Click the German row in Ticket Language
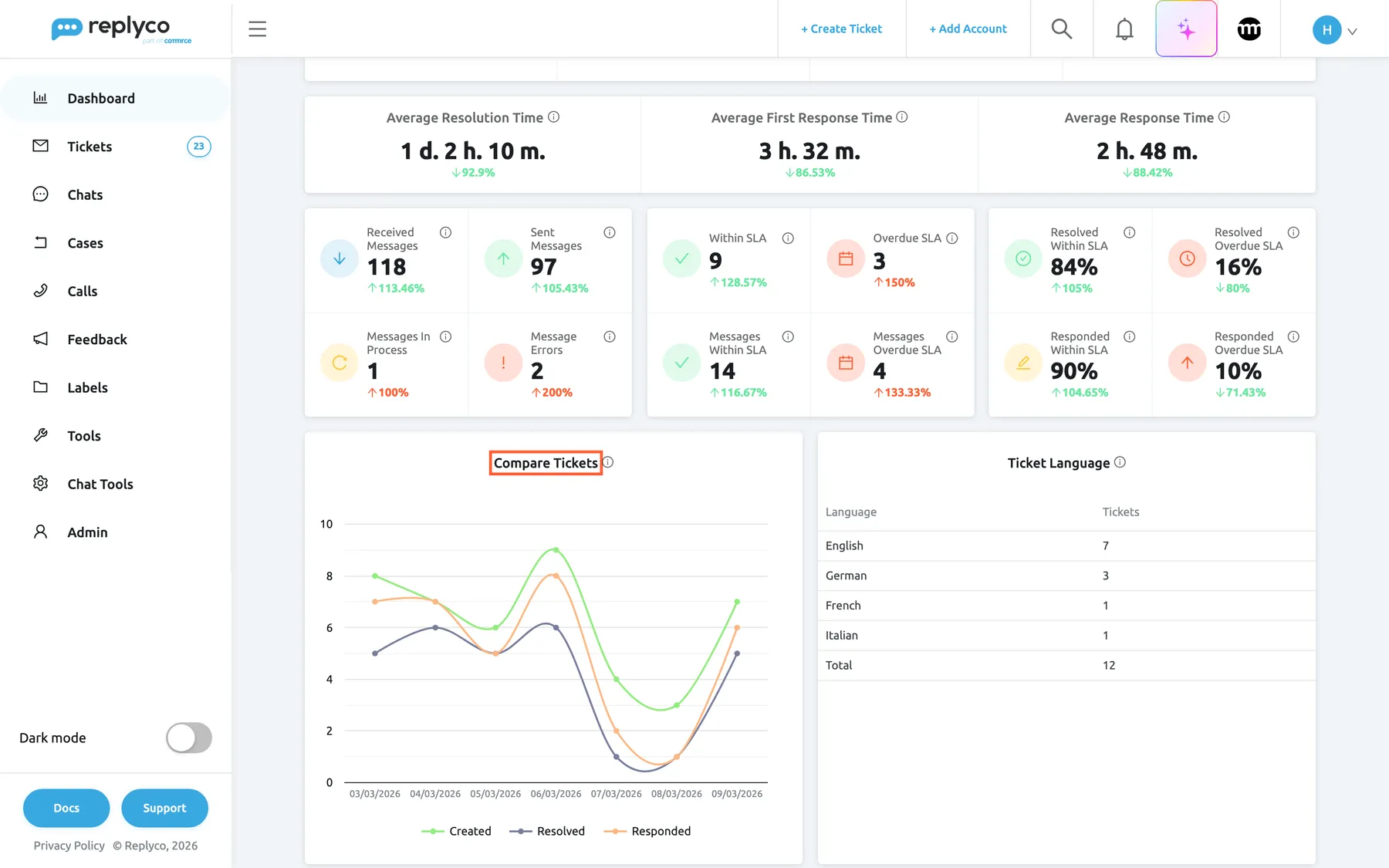Viewport: 1389px width, 868px height. point(1066,576)
